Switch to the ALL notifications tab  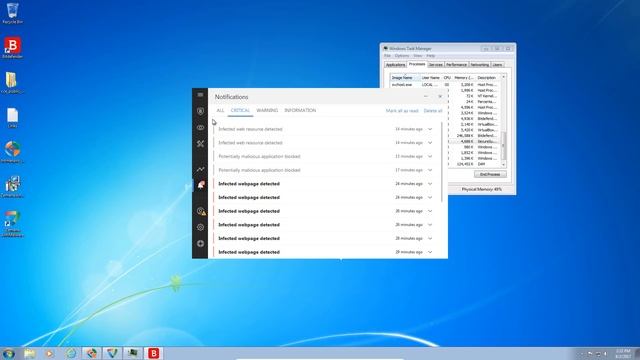pos(220,110)
